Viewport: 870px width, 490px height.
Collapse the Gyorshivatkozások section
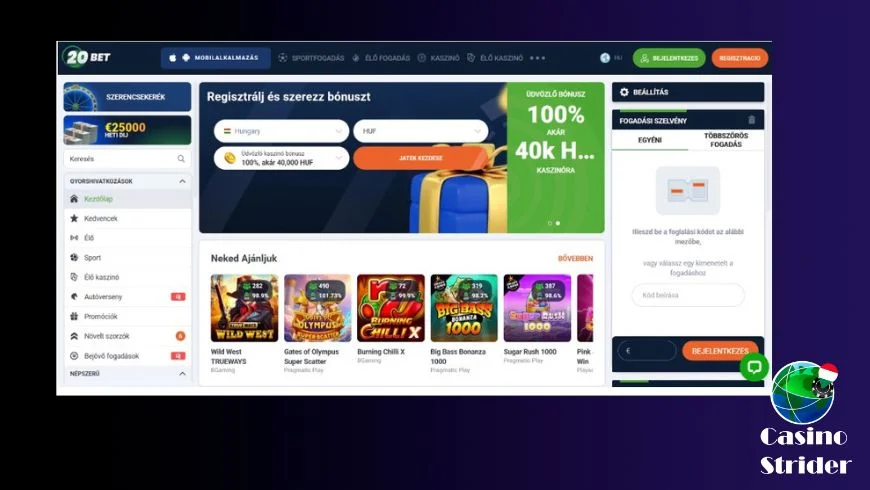[182, 181]
